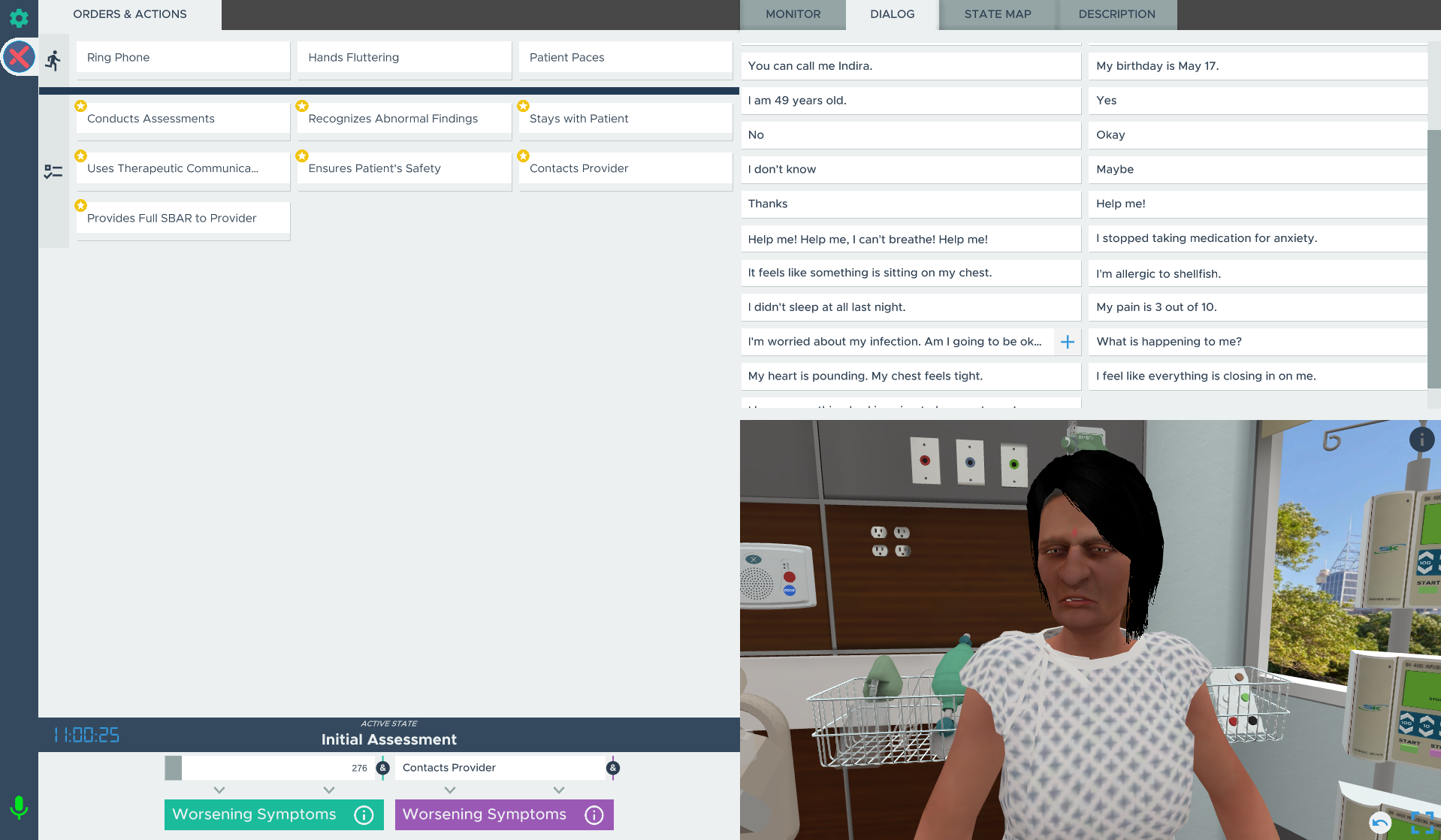
Task: Click the 276 transition timer progress bar
Action: click(x=270, y=768)
